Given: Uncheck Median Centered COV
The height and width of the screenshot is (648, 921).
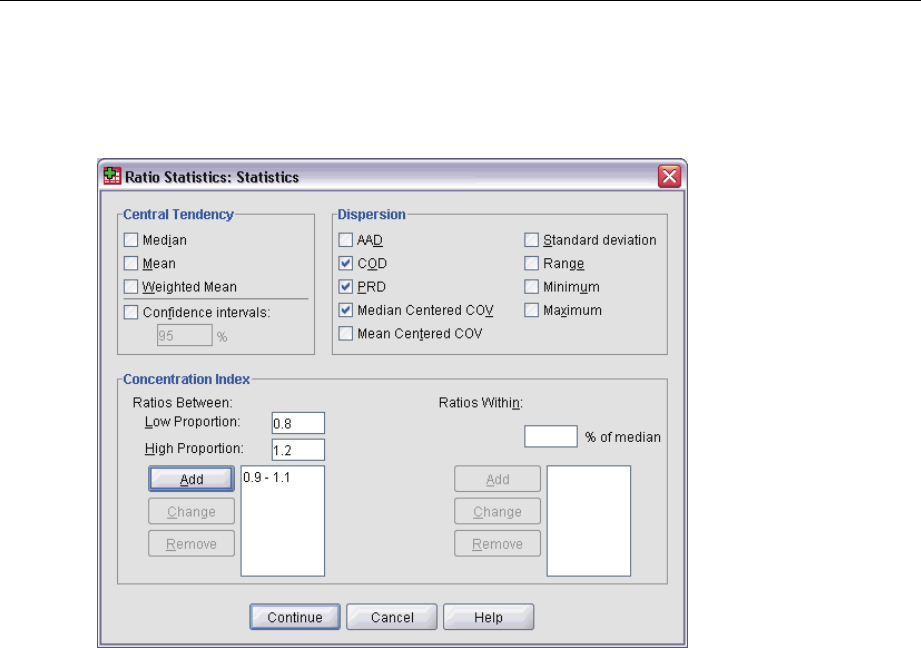Looking at the screenshot, I should coord(346,310).
